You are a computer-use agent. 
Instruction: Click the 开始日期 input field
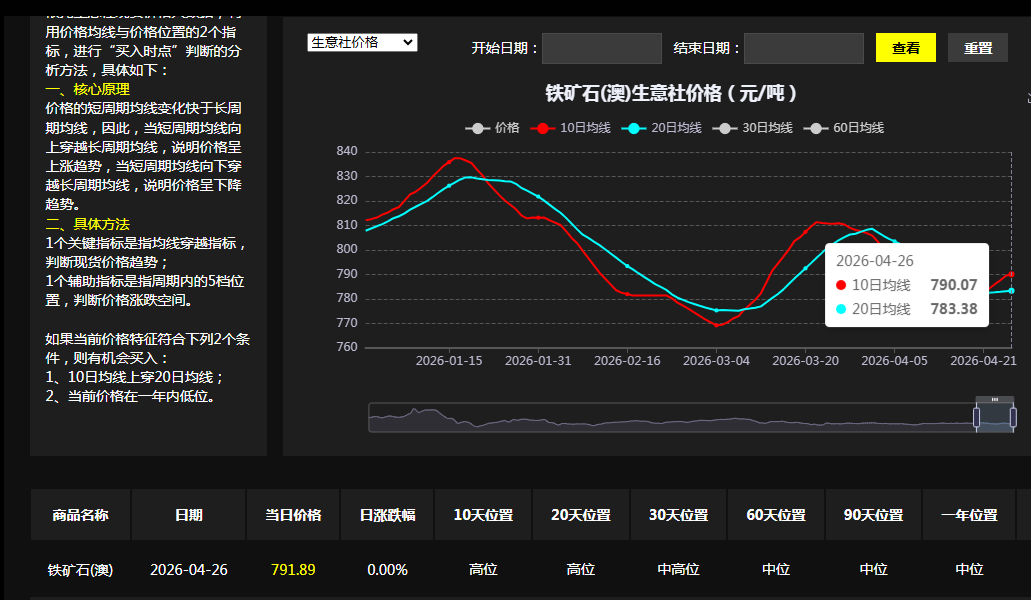(x=602, y=49)
